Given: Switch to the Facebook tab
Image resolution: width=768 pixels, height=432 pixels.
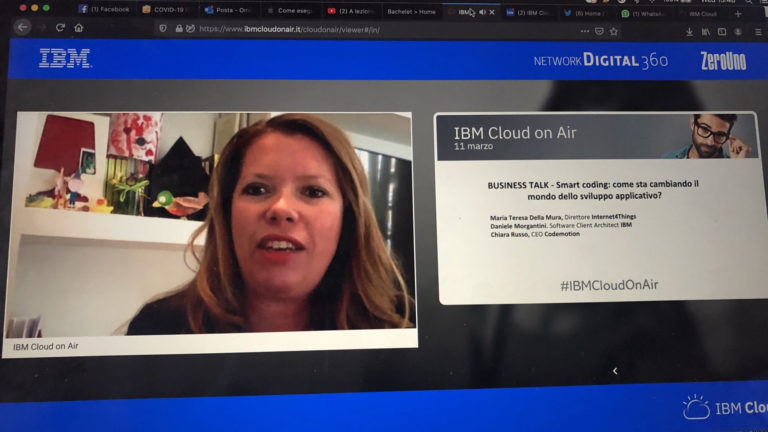Looking at the screenshot, I should [104, 9].
